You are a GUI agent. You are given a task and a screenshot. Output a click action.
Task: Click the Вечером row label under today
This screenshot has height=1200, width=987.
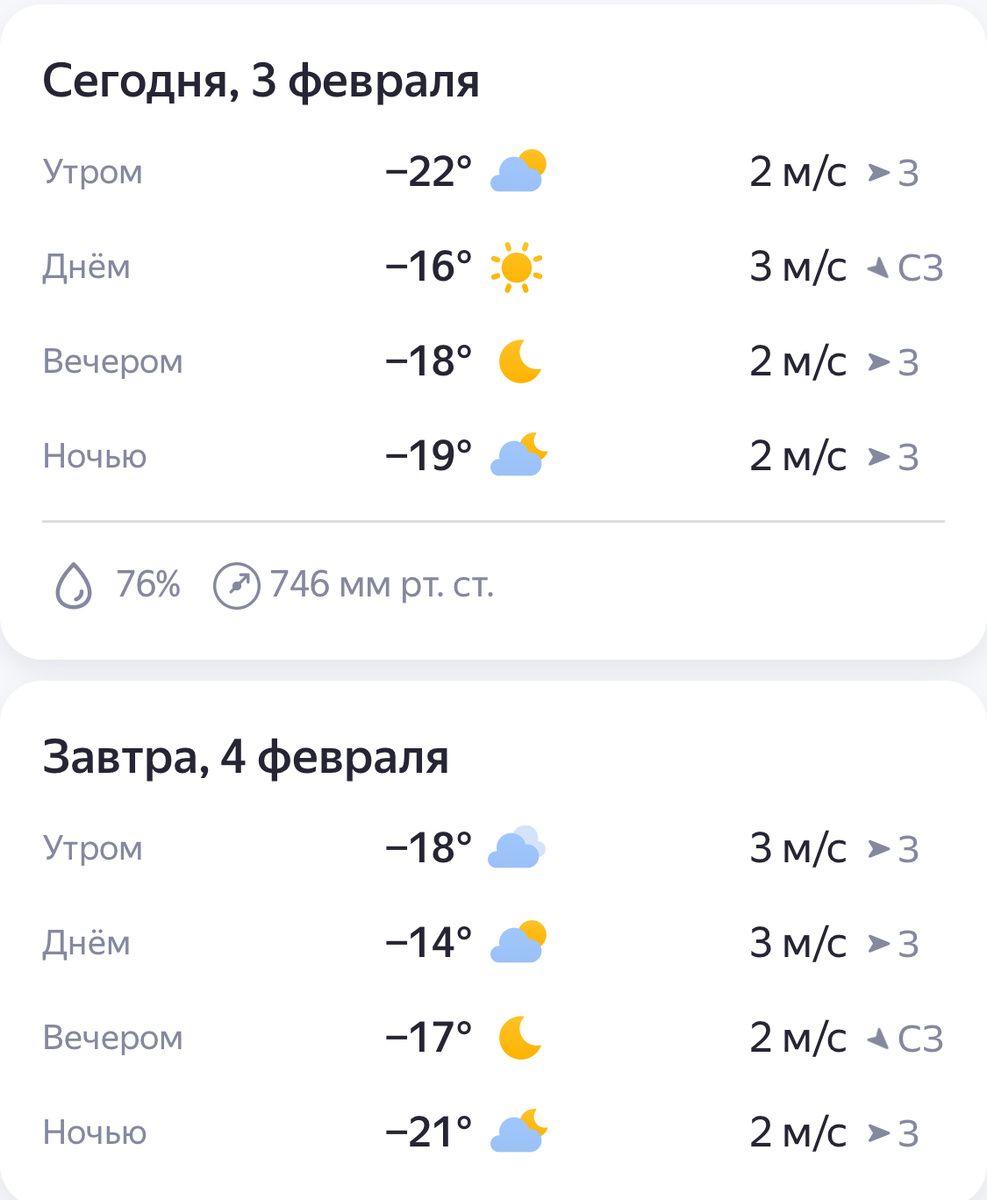[x=113, y=361]
